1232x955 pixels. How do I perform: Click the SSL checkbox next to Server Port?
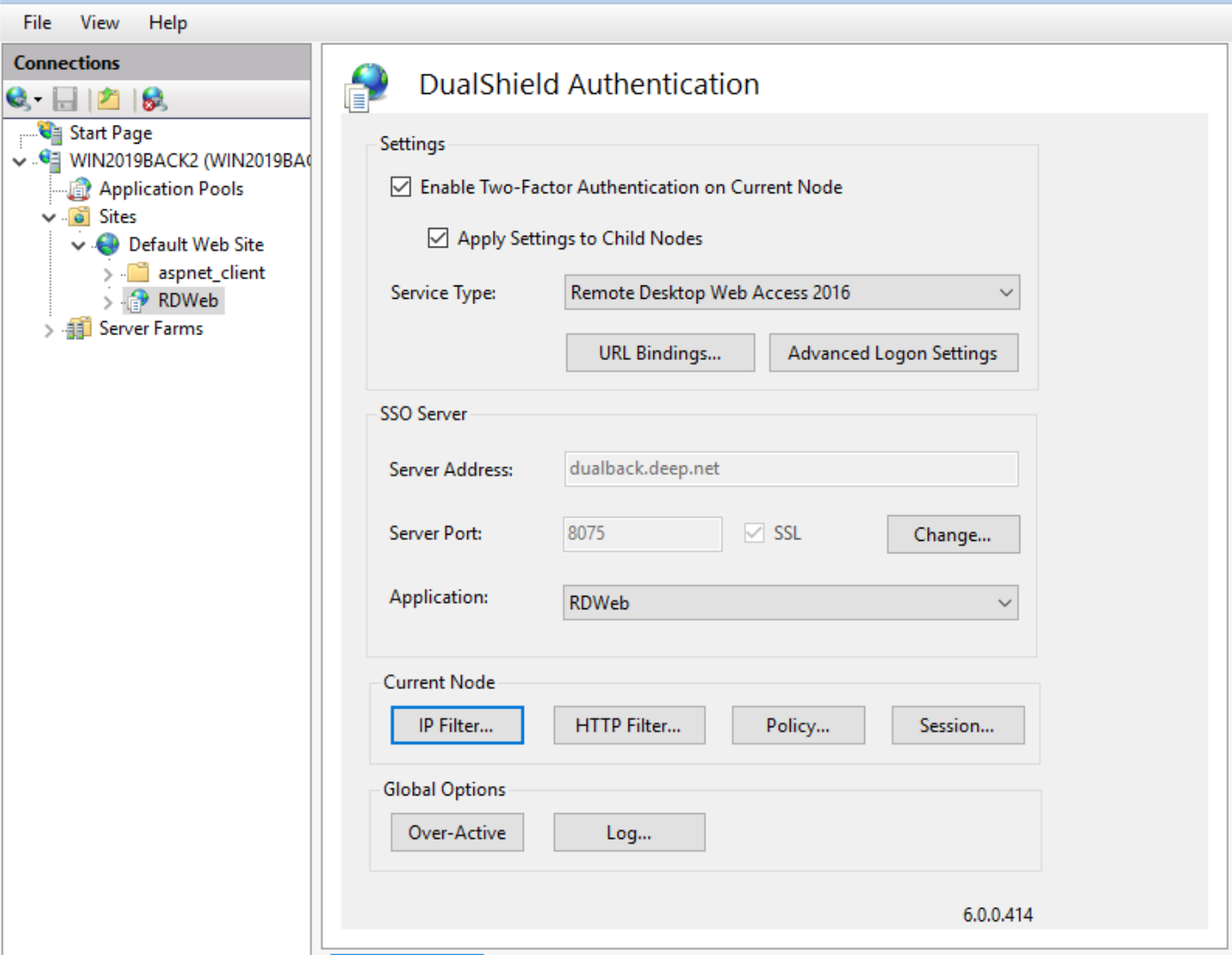coord(754,533)
